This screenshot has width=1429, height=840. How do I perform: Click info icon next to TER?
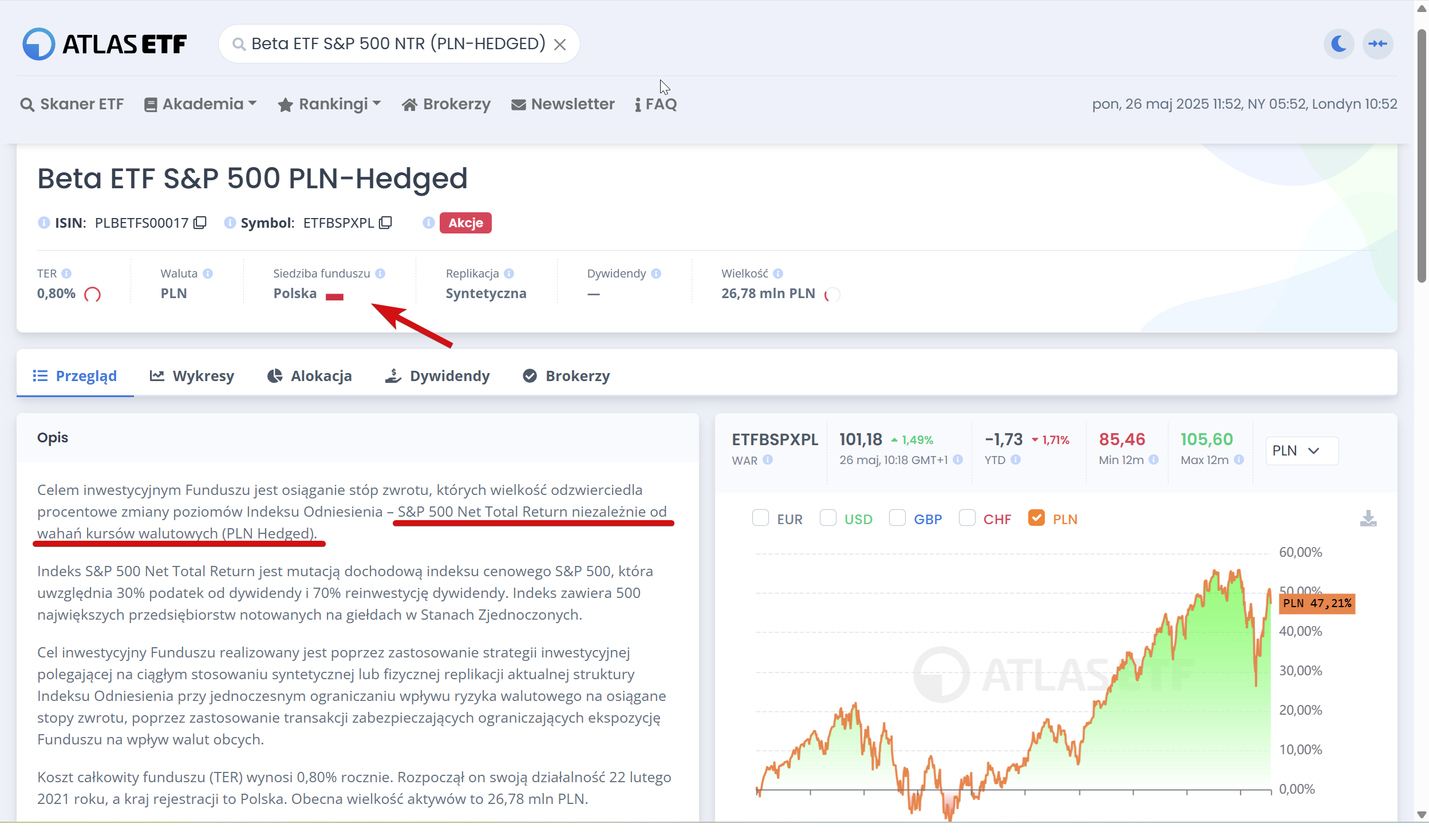tap(66, 274)
